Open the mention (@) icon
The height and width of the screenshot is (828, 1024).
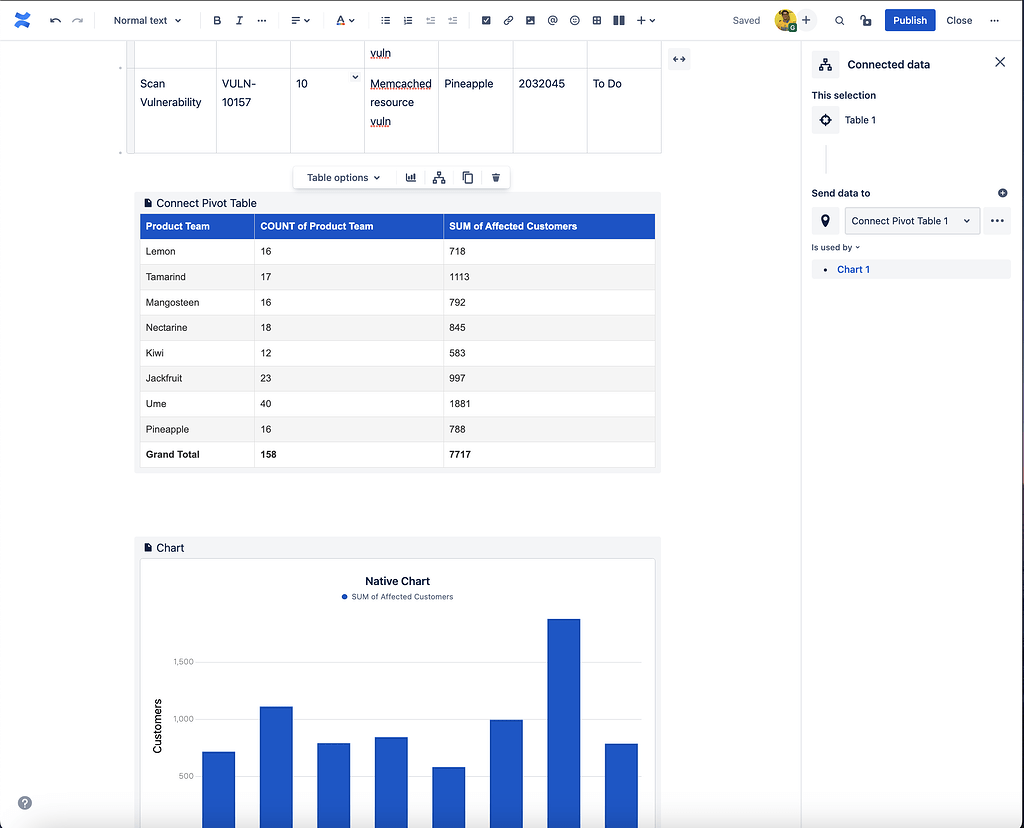pyautogui.click(x=552, y=20)
